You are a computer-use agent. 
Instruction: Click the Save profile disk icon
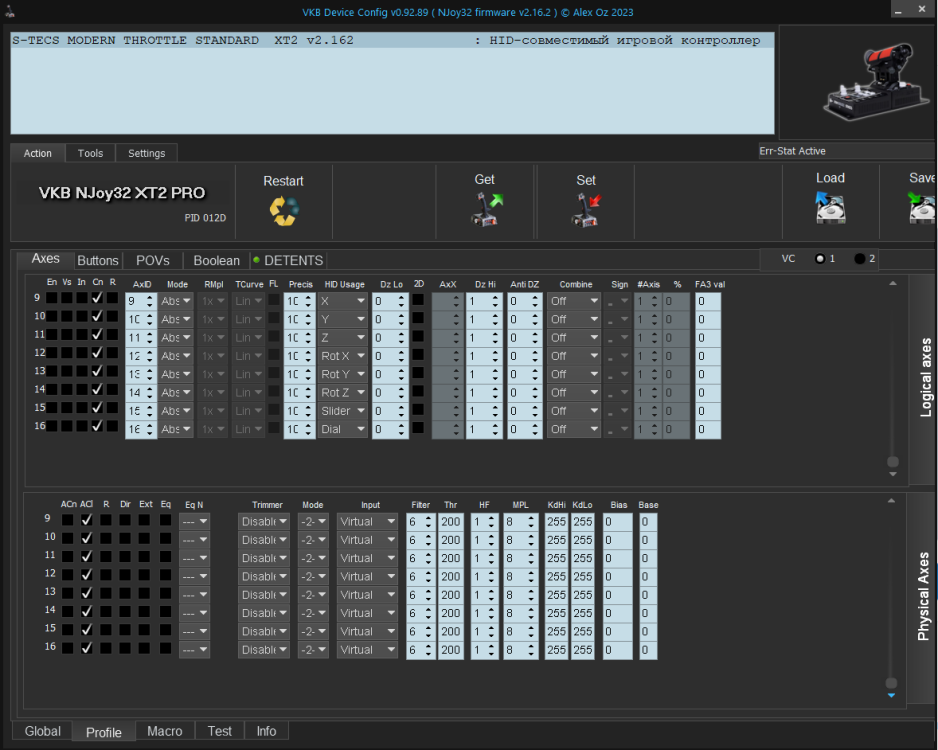921,208
